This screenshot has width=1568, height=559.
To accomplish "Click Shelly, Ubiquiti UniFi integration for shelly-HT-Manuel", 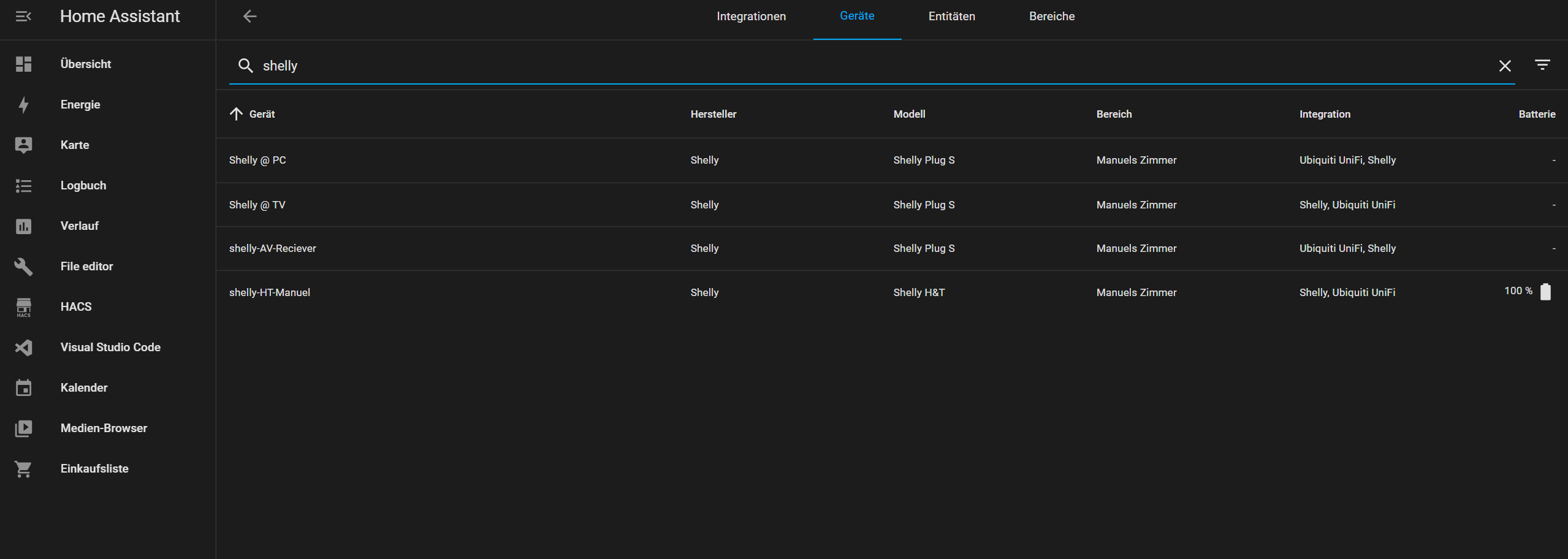I will pos(1347,292).
